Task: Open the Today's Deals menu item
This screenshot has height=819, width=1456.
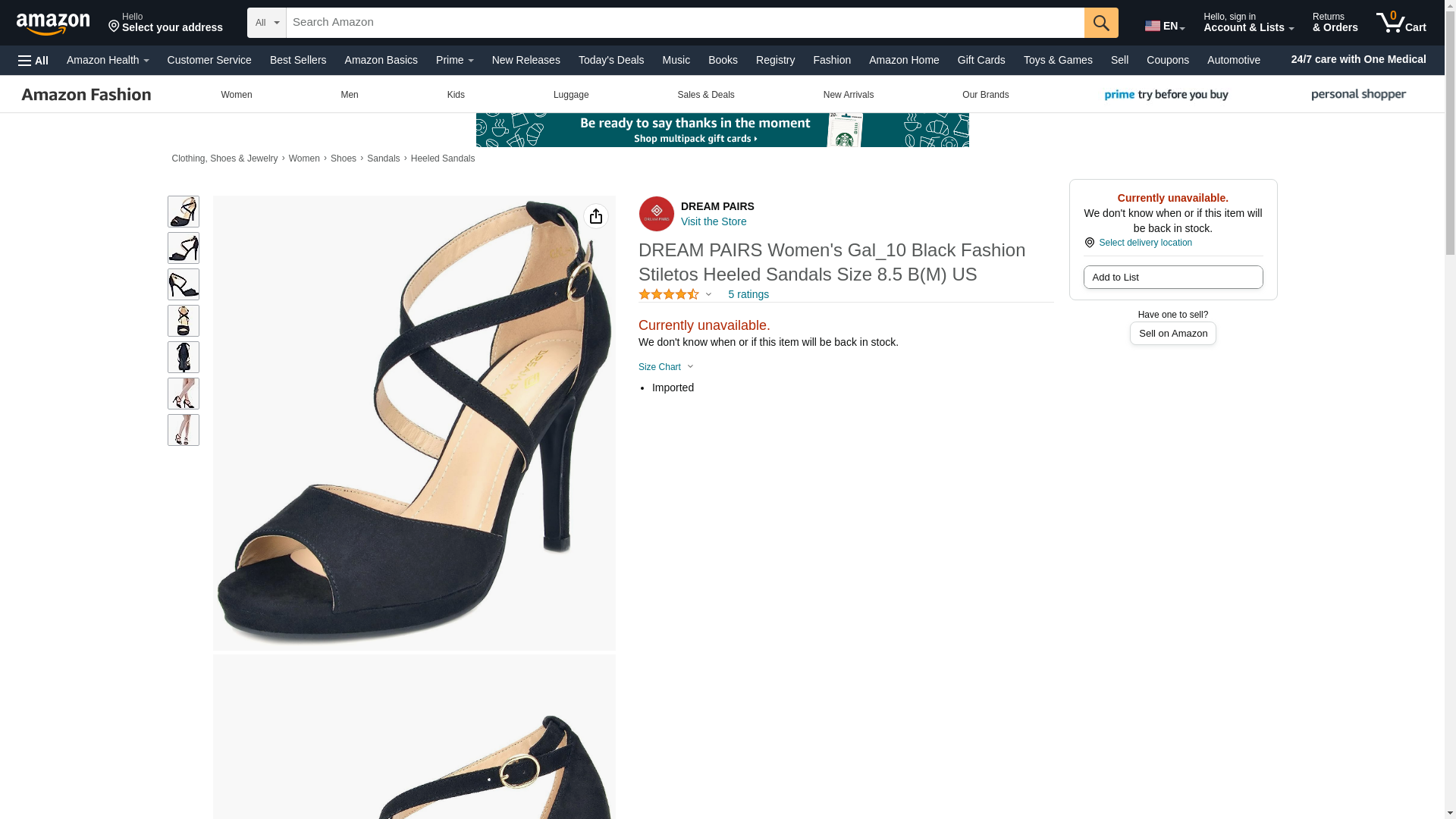Action: point(610,60)
